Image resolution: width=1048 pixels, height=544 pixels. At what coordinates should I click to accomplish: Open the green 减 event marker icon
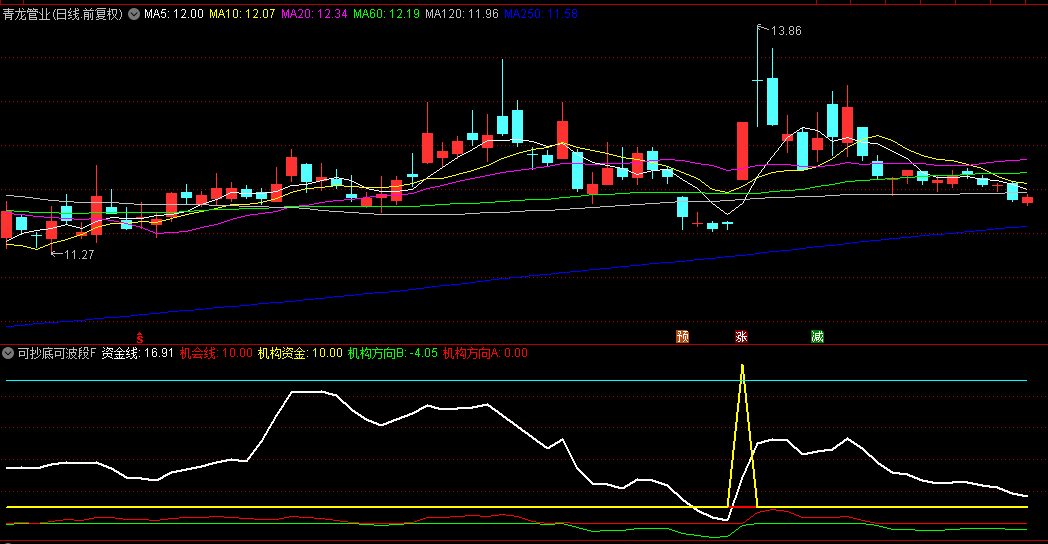817,337
